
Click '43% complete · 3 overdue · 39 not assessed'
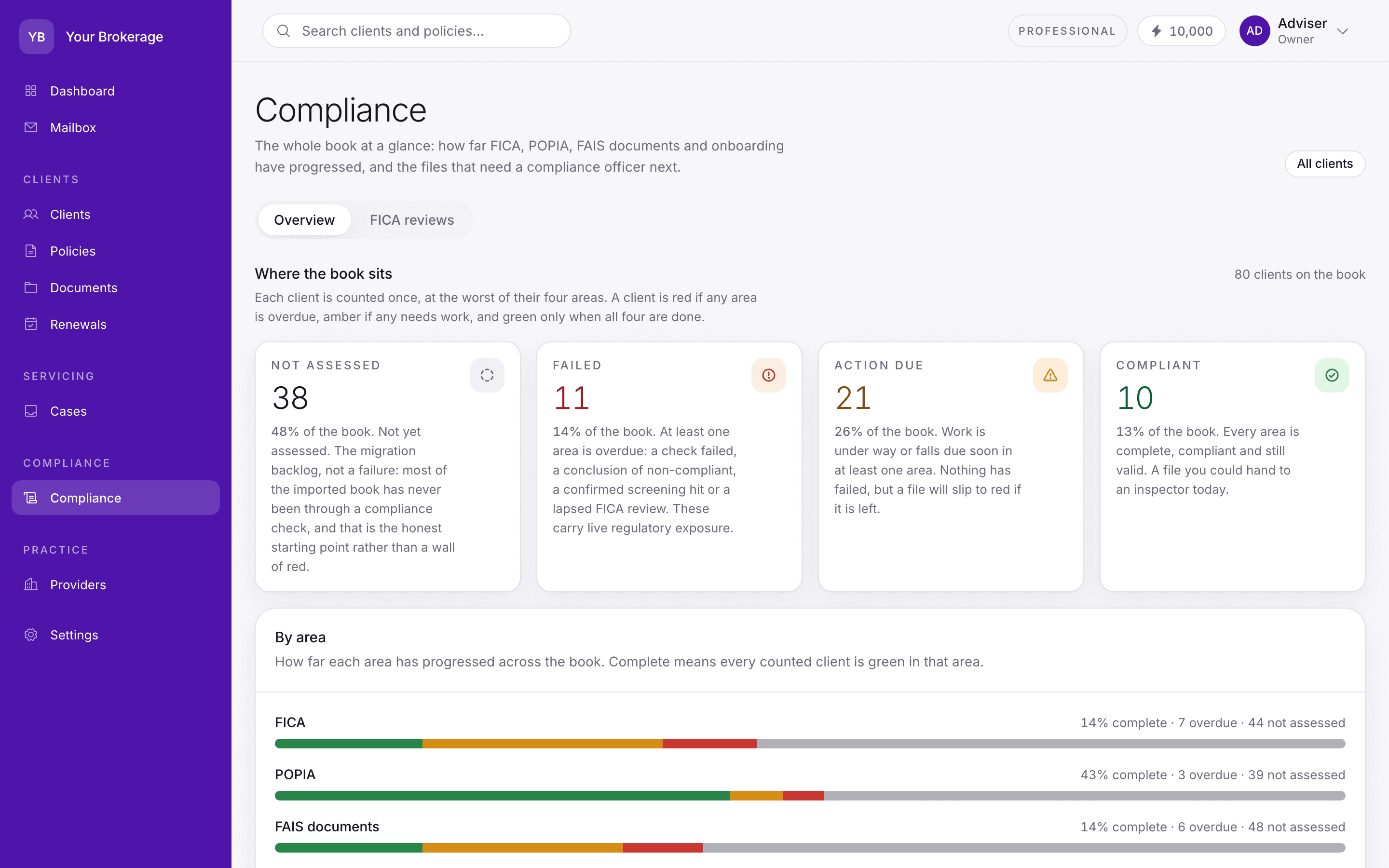[1212, 775]
